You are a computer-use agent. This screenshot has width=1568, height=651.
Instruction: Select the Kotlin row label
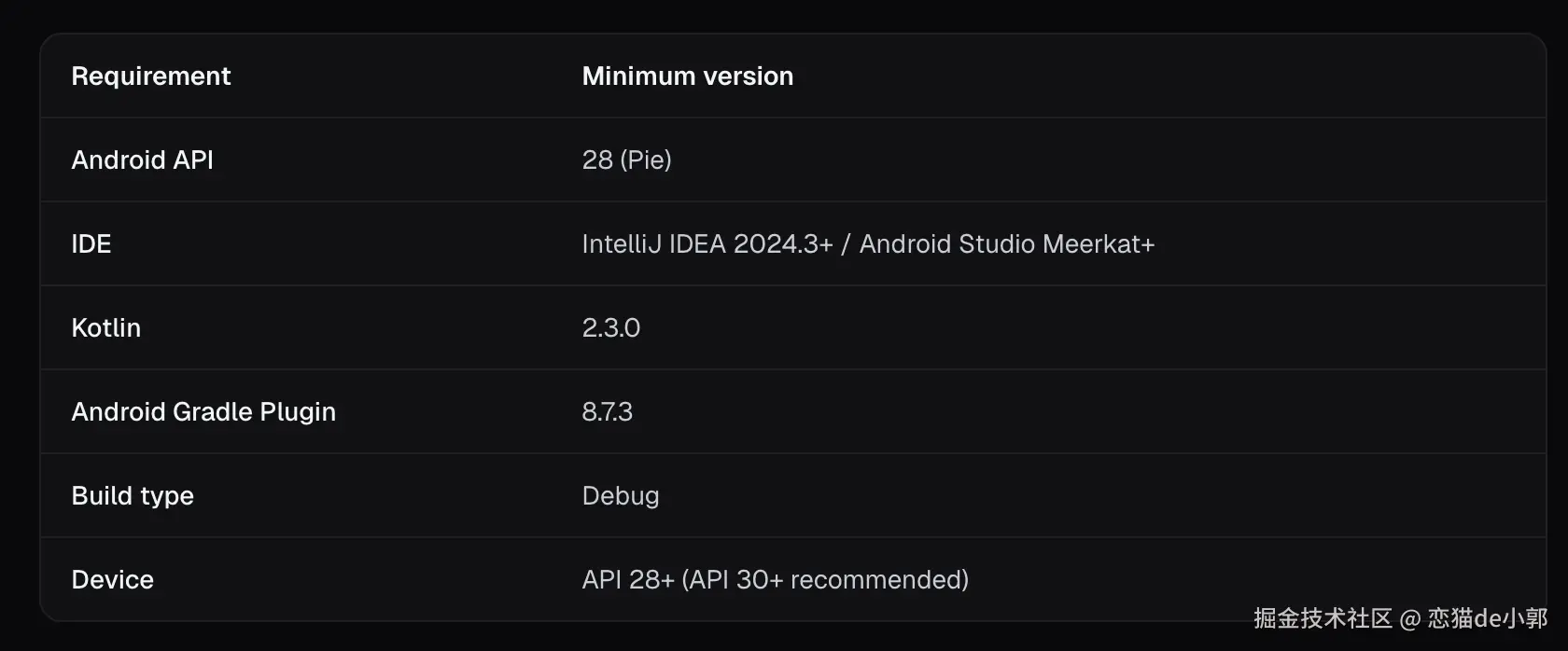tap(105, 327)
